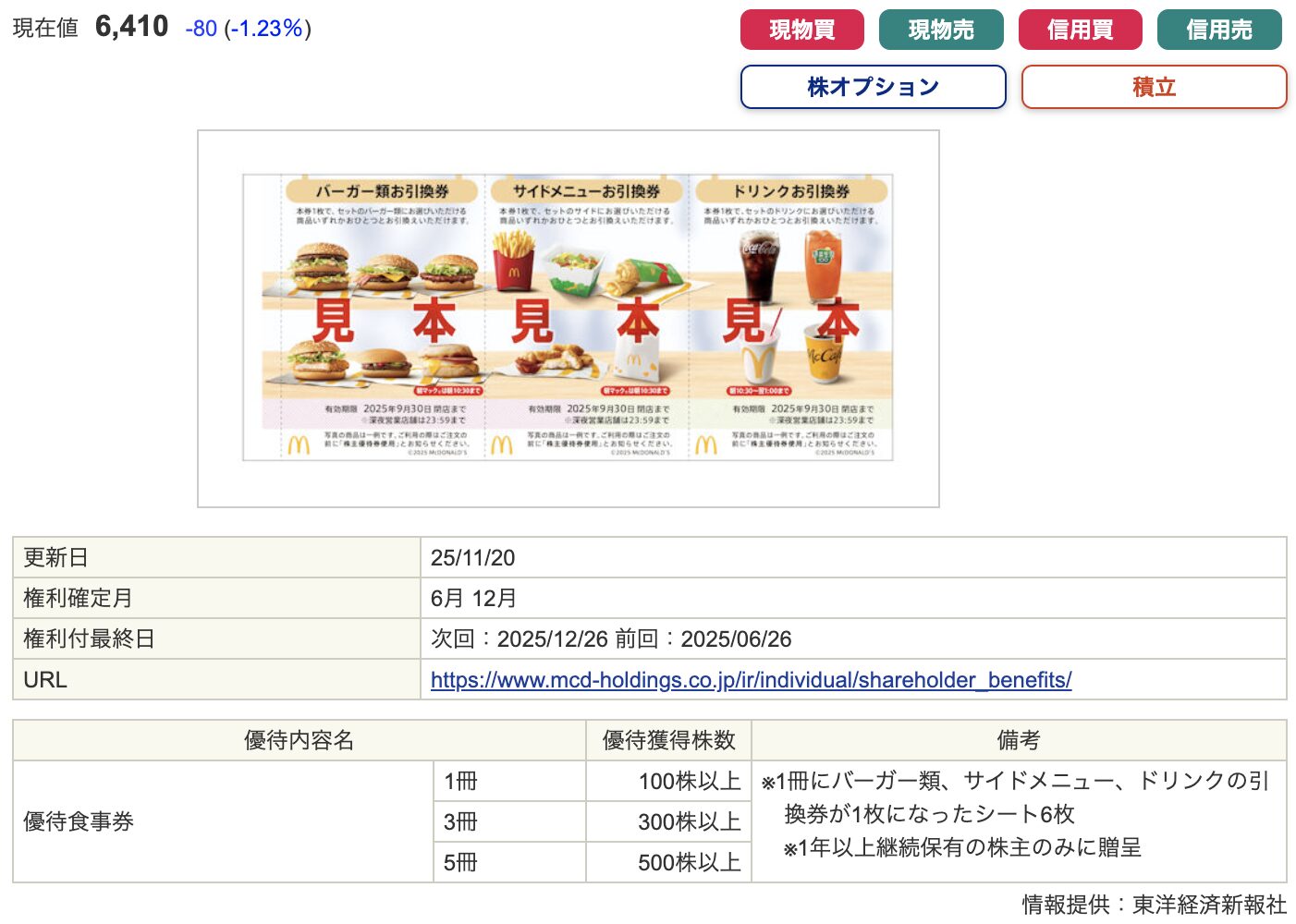
Task: Click the current price value 6,410
Action: click(131, 27)
